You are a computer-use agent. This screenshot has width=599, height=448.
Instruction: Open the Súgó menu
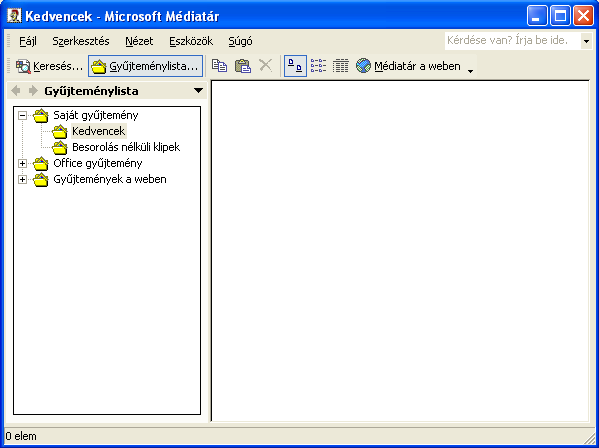240,41
